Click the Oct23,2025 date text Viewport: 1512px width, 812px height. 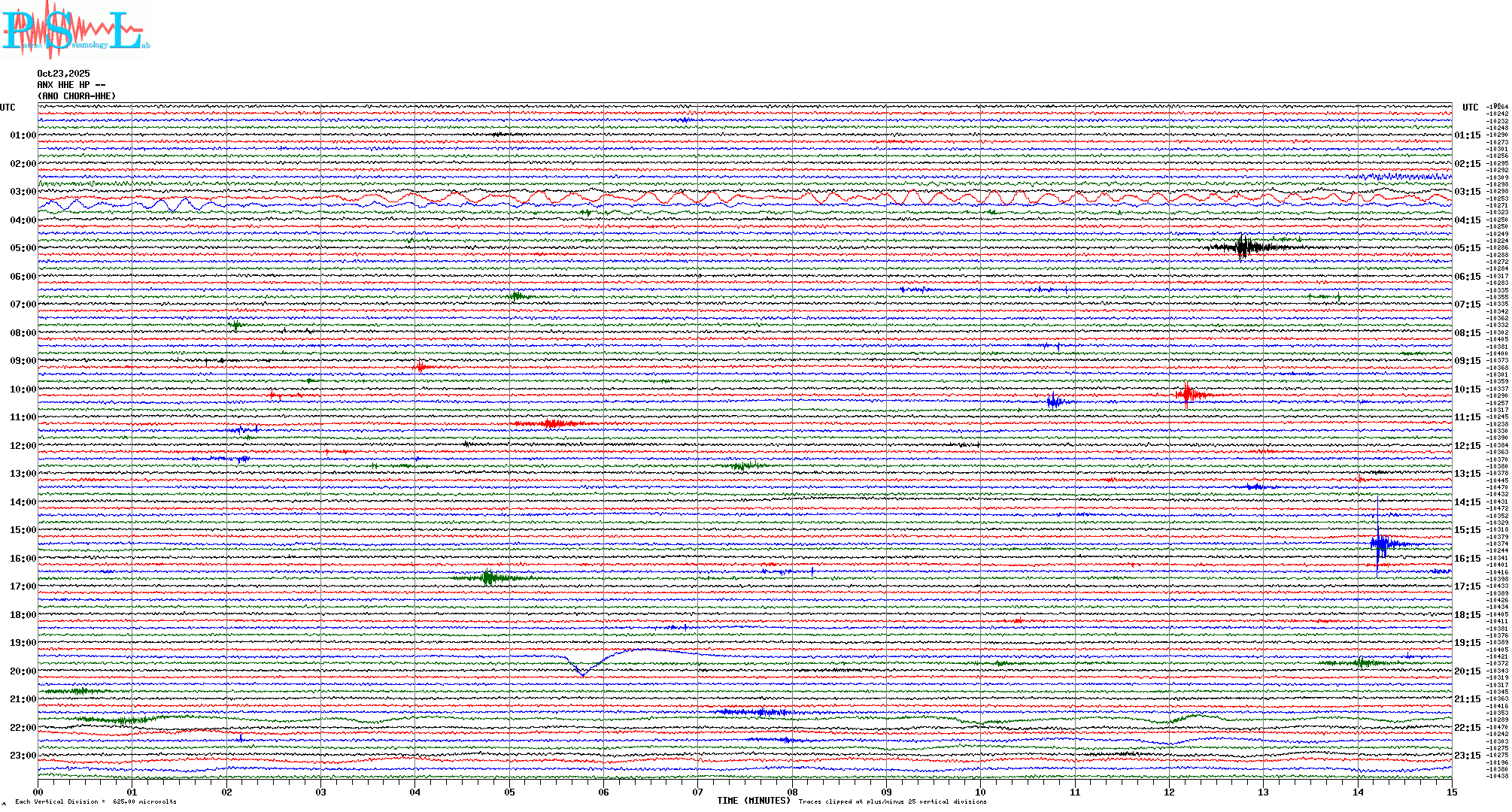[x=63, y=74]
